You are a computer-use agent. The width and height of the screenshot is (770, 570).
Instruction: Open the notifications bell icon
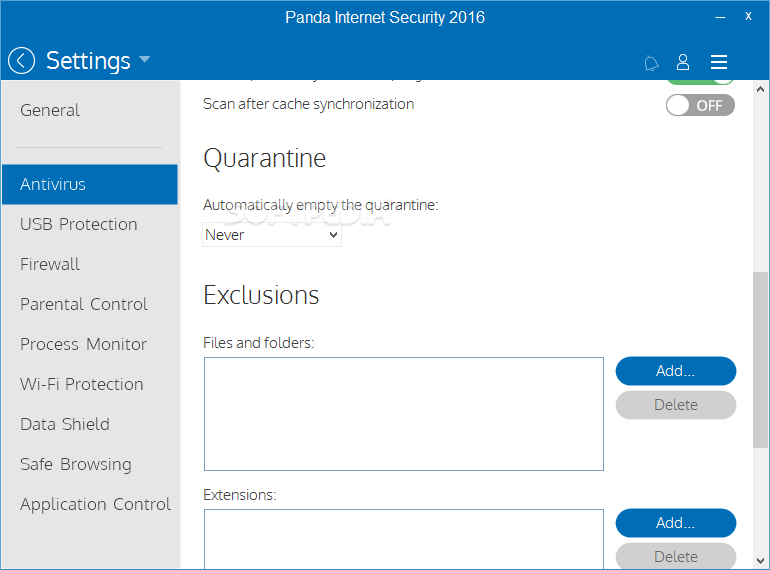(x=651, y=63)
